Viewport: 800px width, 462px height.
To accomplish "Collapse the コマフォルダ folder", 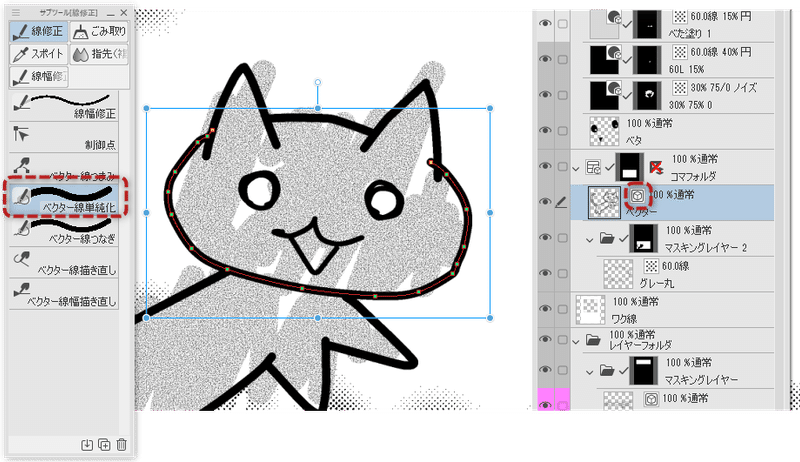I will pos(577,168).
